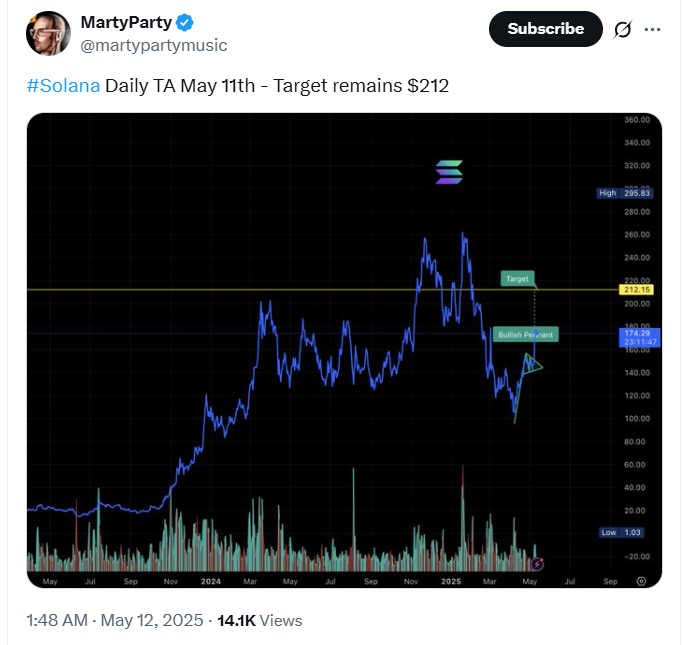This screenshot has height=645, width=682.
Task: Click the Solana logo on chart
Action: (449, 172)
